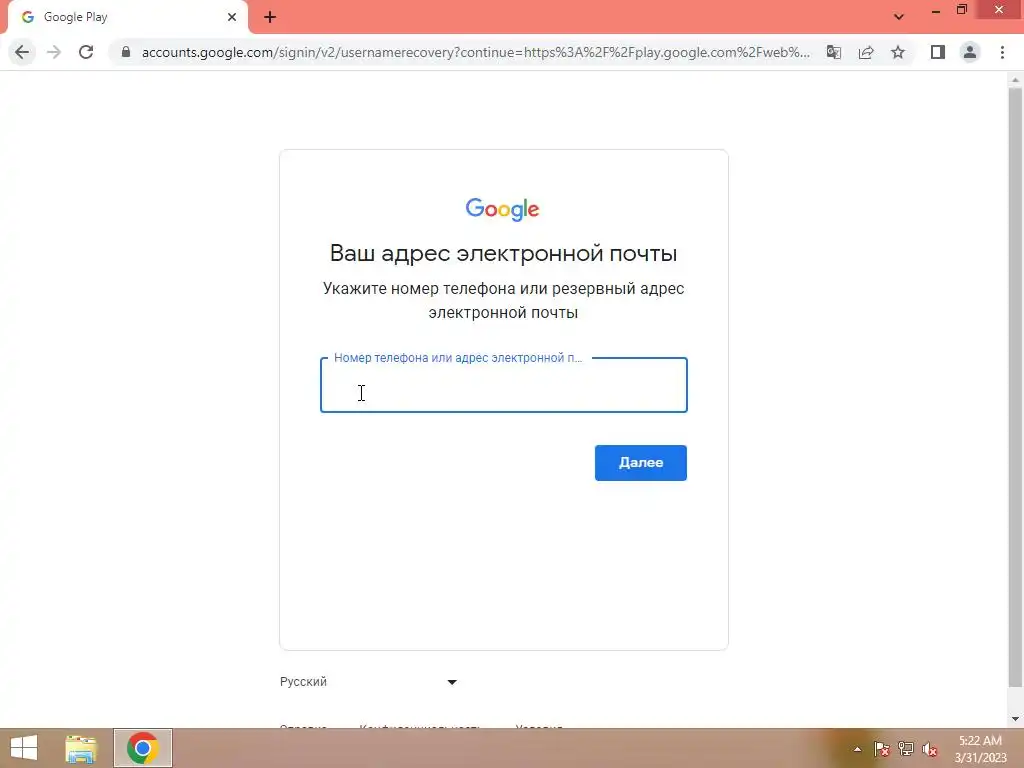Open the Русский language dropdown
Viewport: 1024px width, 768px height.
(368, 682)
